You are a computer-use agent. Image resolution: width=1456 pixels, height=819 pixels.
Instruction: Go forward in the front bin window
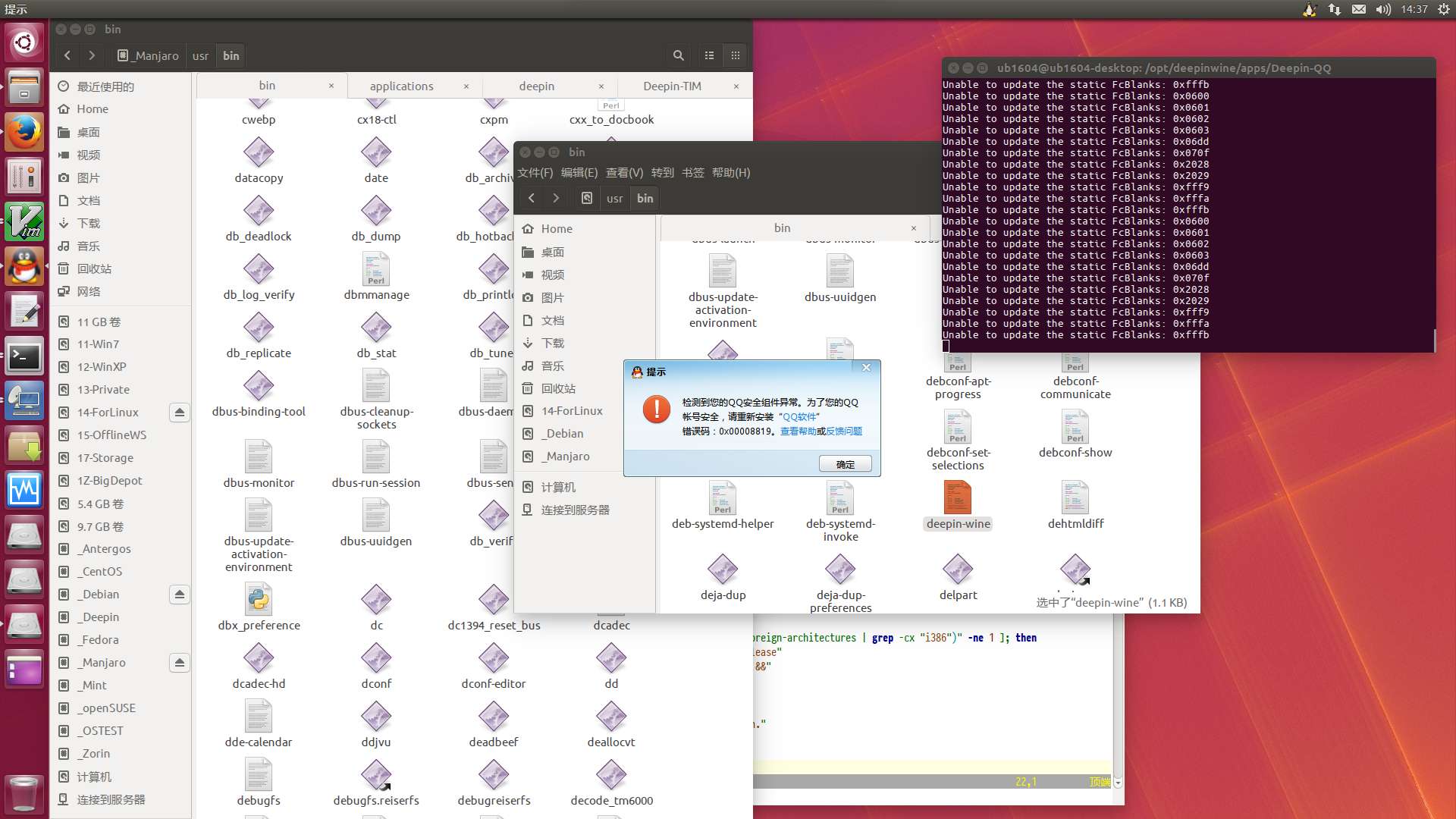556,198
